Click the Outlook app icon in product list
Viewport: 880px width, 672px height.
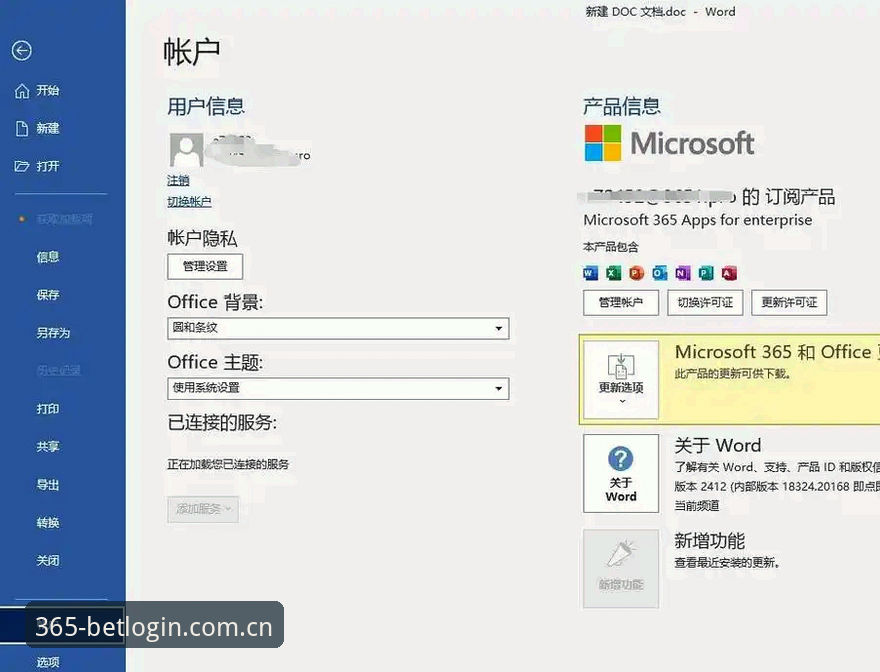click(x=659, y=273)
